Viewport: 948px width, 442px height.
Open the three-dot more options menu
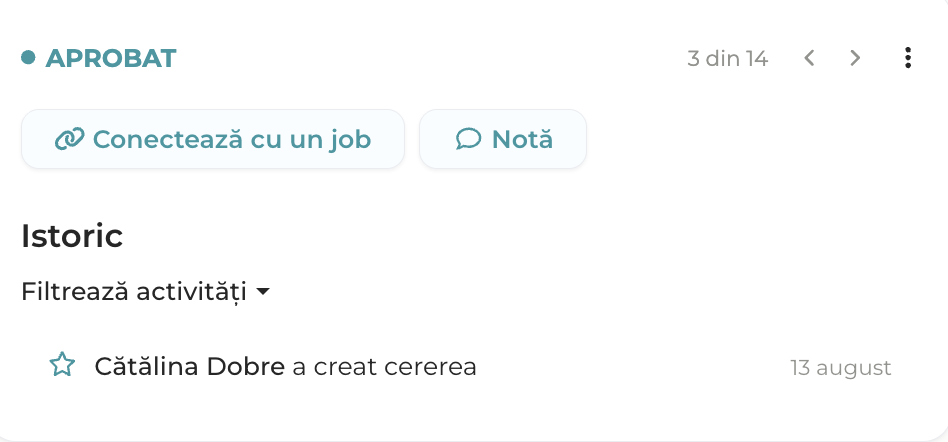point(907,58)
